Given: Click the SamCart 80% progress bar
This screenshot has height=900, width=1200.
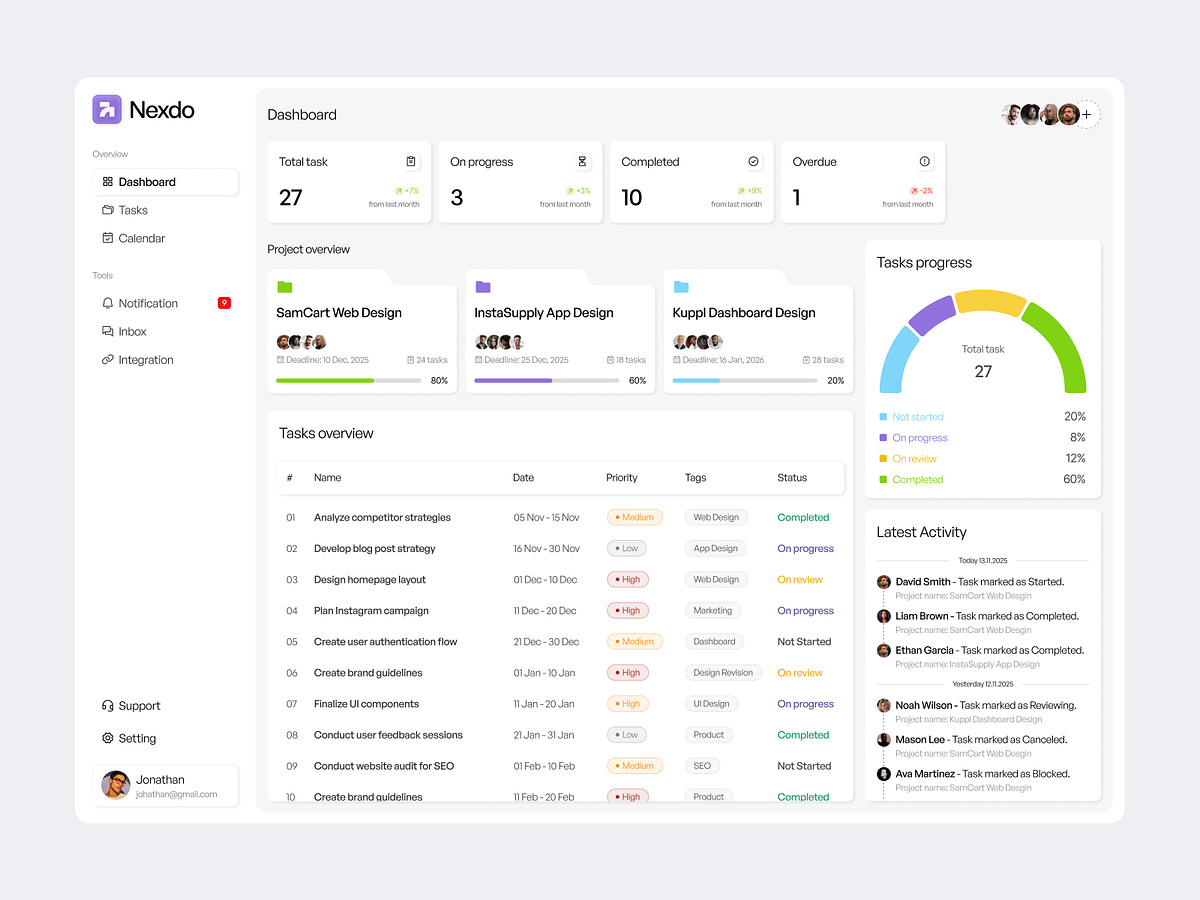Looking at the screenshot, I should click(x=348, y=381).
